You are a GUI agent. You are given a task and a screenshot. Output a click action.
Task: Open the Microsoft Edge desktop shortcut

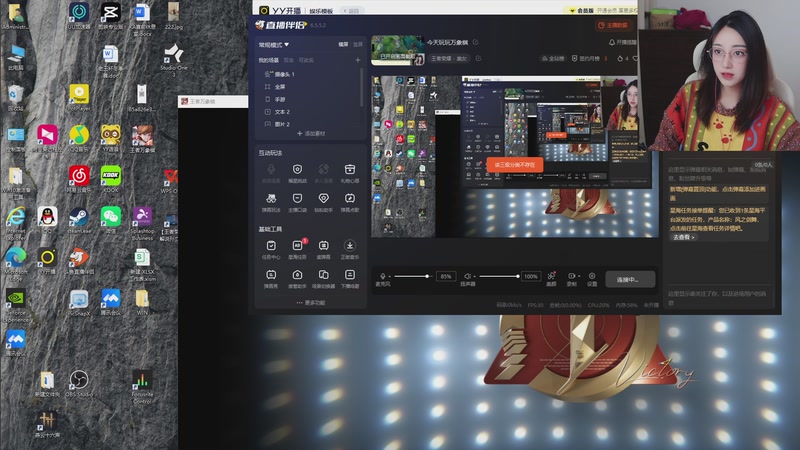(16, 264)
